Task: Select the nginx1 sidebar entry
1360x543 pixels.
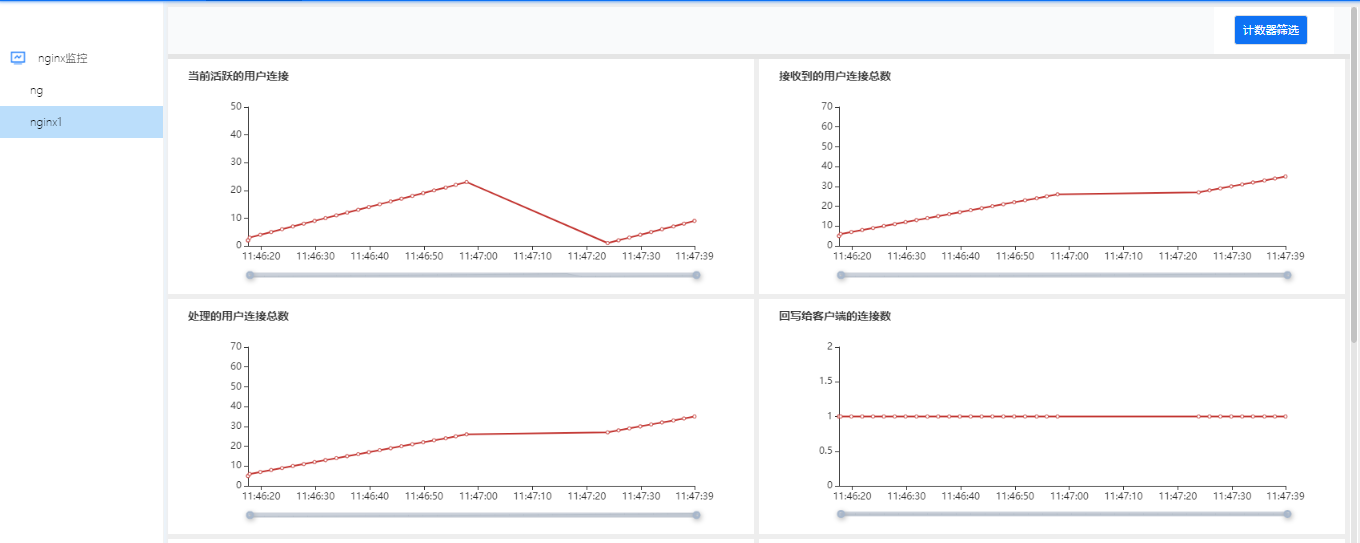Action: [x=46, y=122]
